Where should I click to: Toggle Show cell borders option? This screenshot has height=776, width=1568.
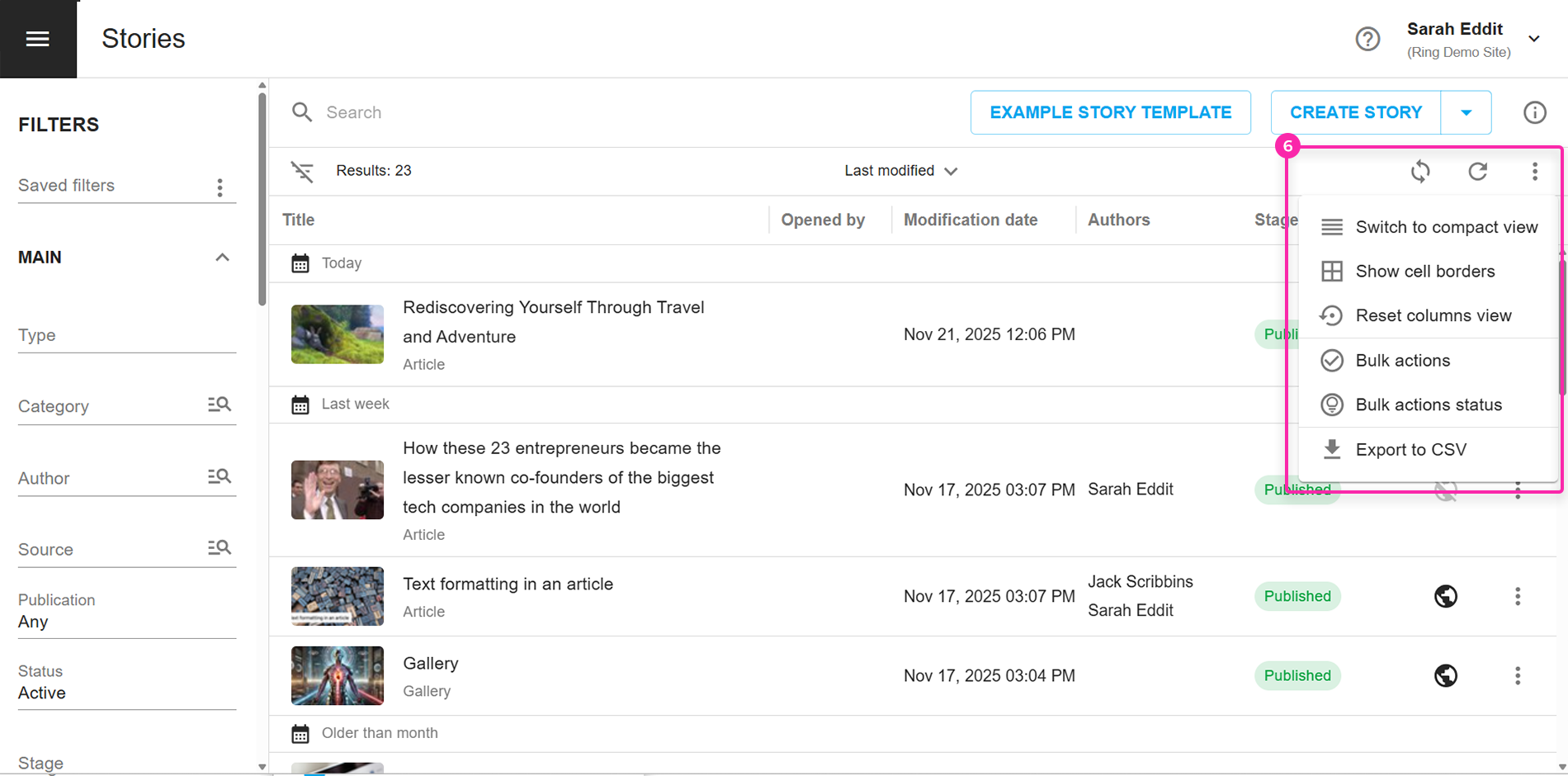[1424, 272]
